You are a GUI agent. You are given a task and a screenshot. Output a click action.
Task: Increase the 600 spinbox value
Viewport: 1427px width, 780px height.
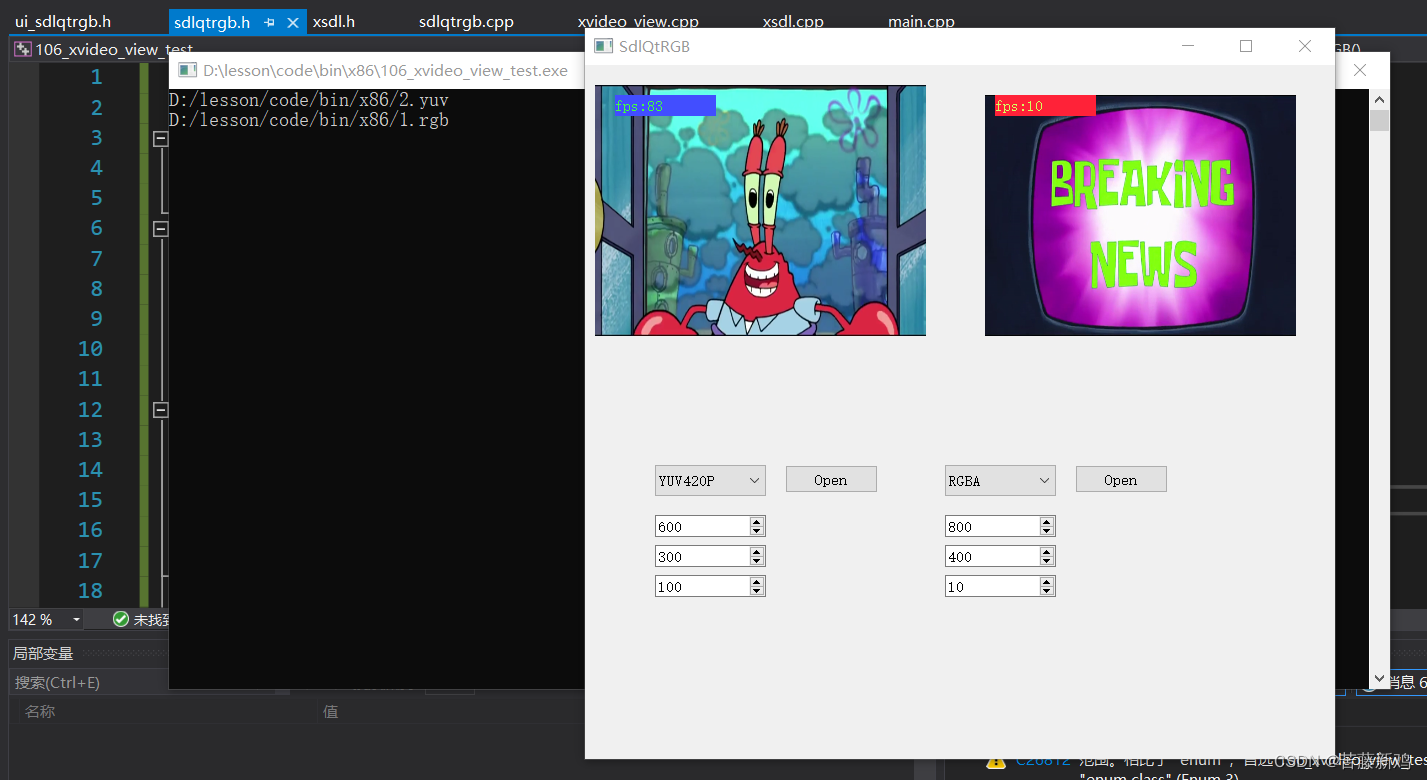[757, 522]
